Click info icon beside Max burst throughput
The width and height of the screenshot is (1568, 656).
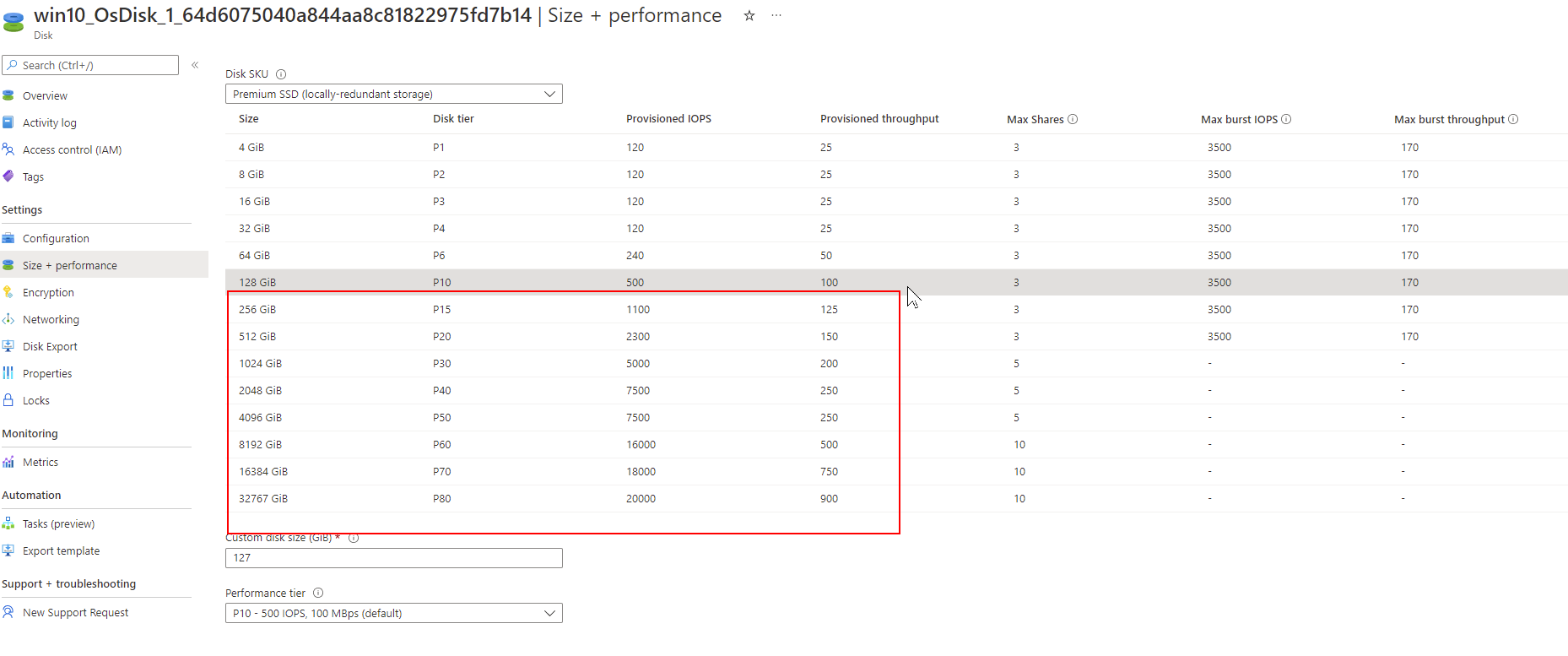pyautogui.click(x=1513, y=119)
